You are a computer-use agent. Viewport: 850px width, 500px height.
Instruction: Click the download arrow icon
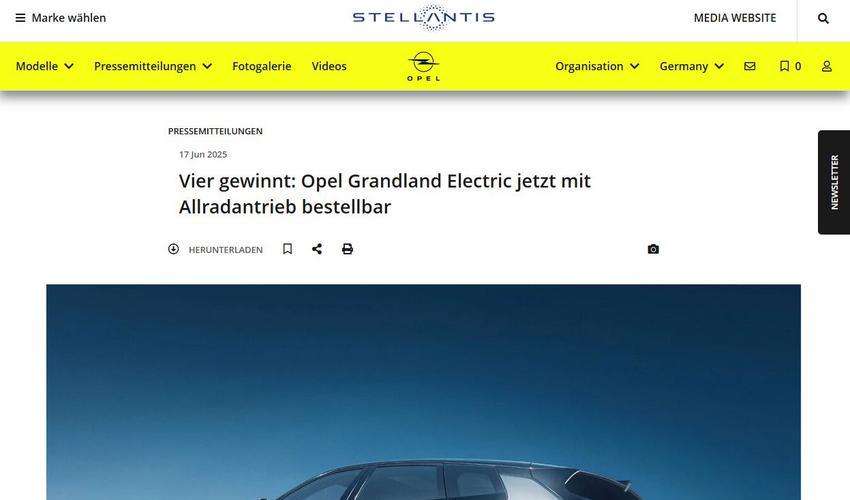173,249
